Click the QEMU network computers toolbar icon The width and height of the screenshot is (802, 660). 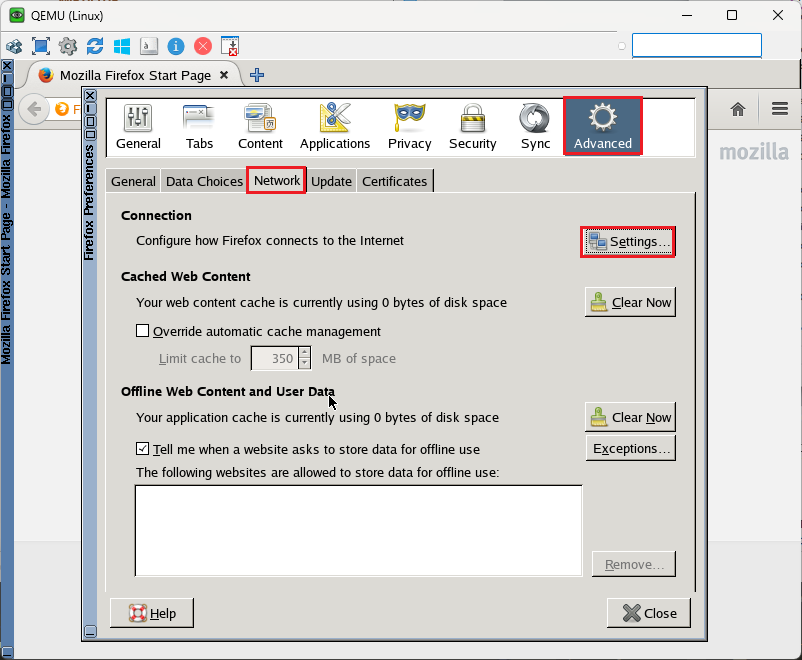pyautogui.click(x=14, y=47)
